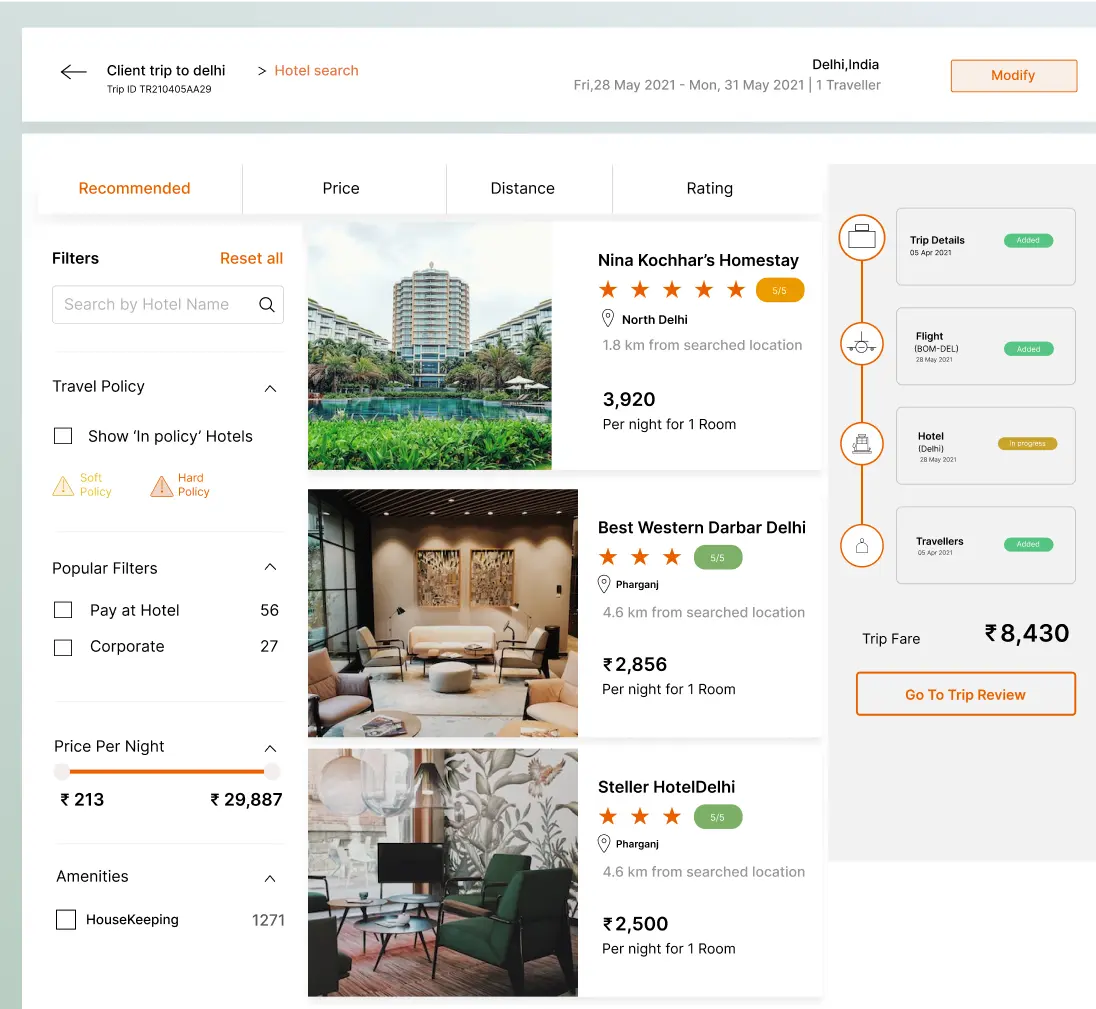Click the Travellers step icon in timeline

click(x=861, y=546)
